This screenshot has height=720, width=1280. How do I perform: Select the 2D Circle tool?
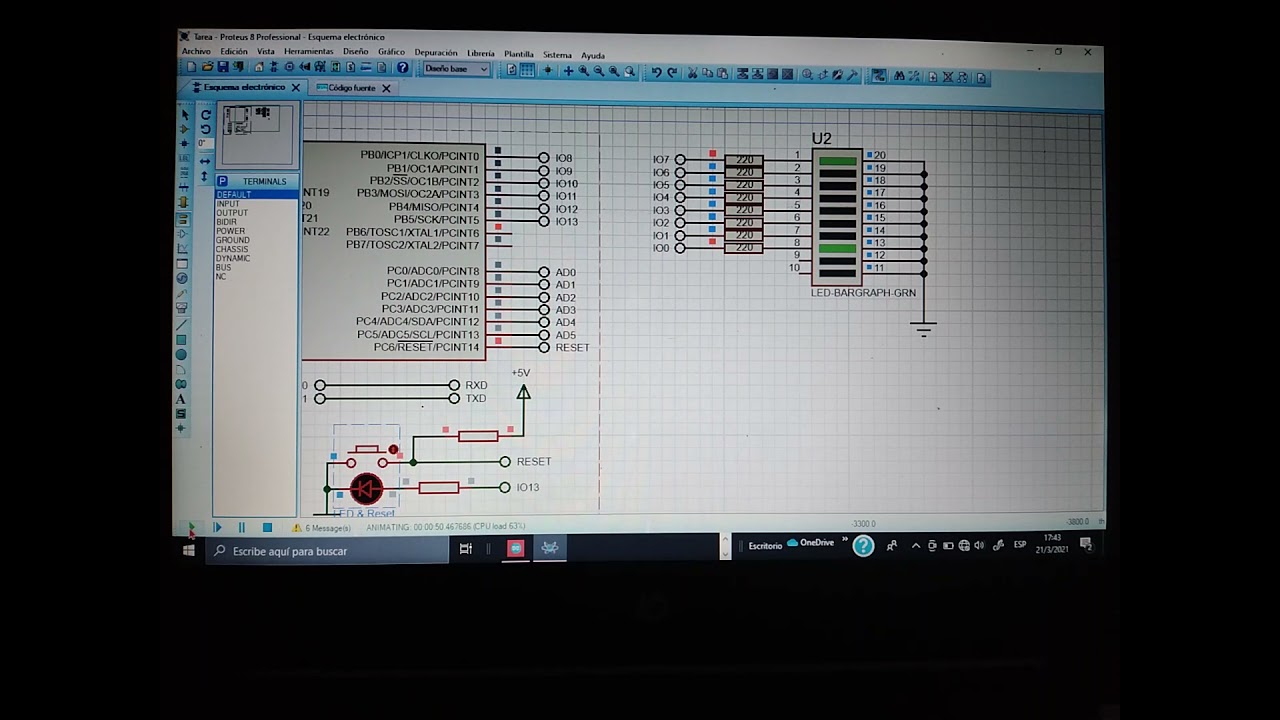coord(181,354)
